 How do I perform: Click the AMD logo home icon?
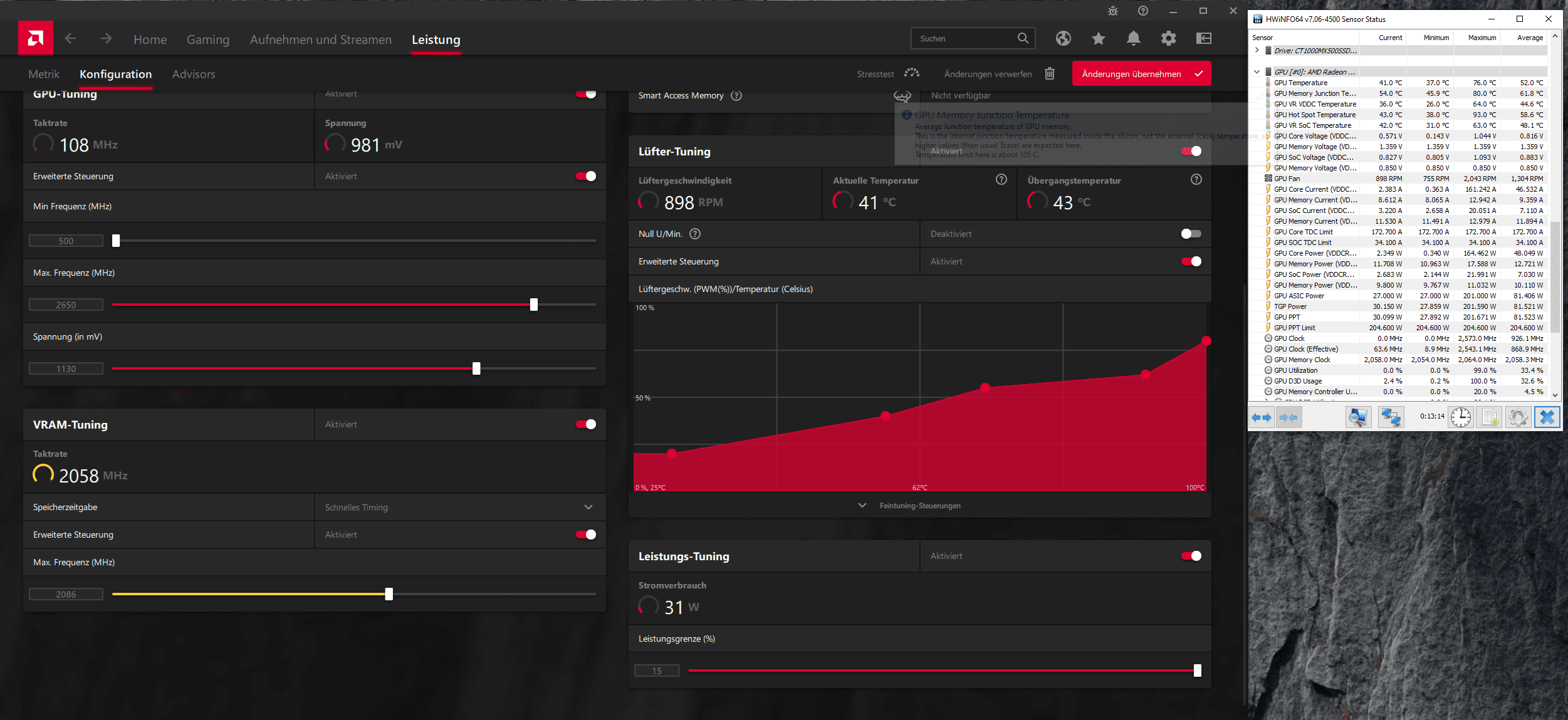click(36, 39)
